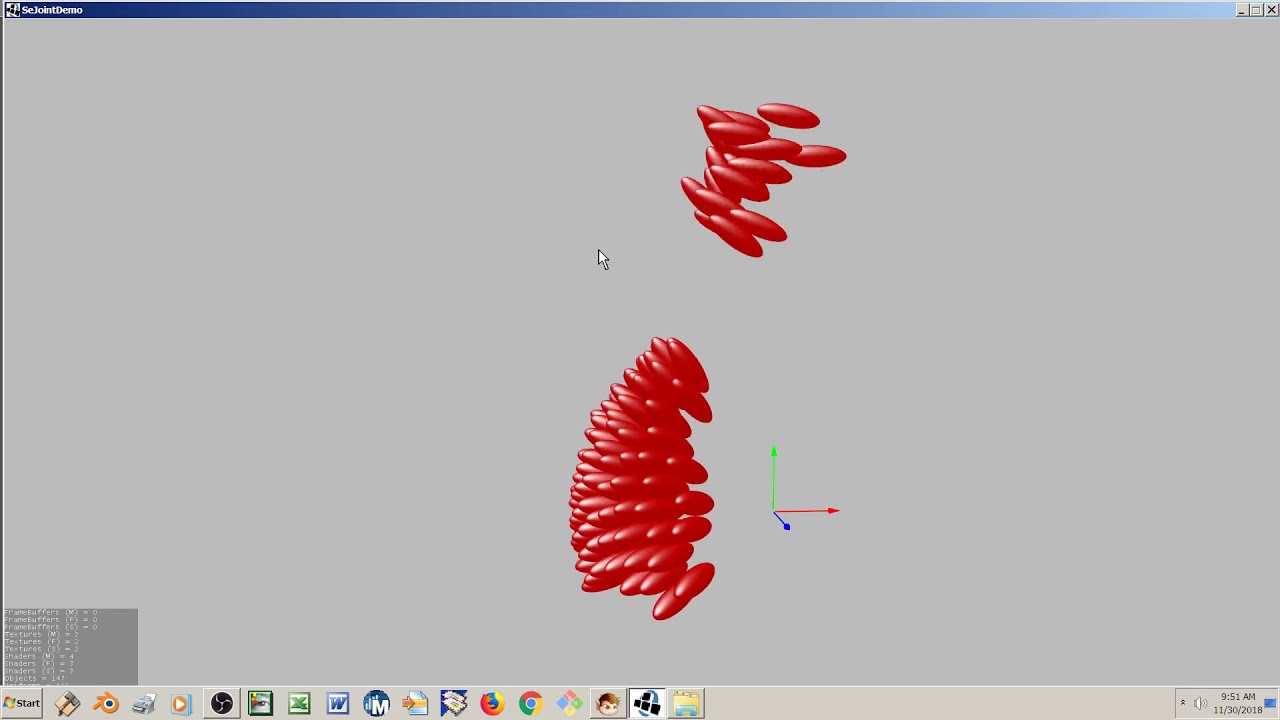Open Google Chrome from taskbar
The height and width of the screenshot is (720, 1280).
pyautogui.click(x=531, y=704)
